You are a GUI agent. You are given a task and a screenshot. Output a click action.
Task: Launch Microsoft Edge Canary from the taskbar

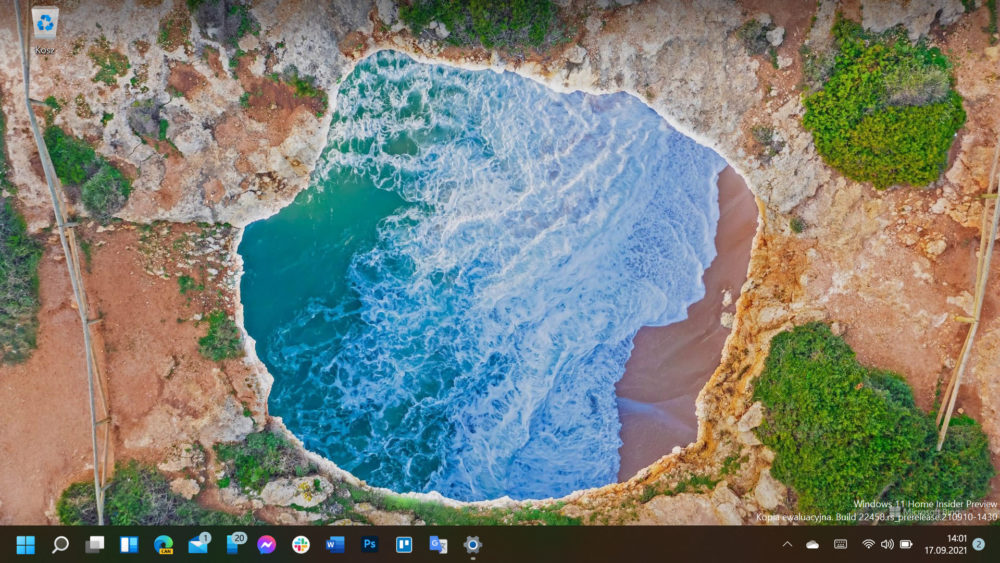(163, 545)
